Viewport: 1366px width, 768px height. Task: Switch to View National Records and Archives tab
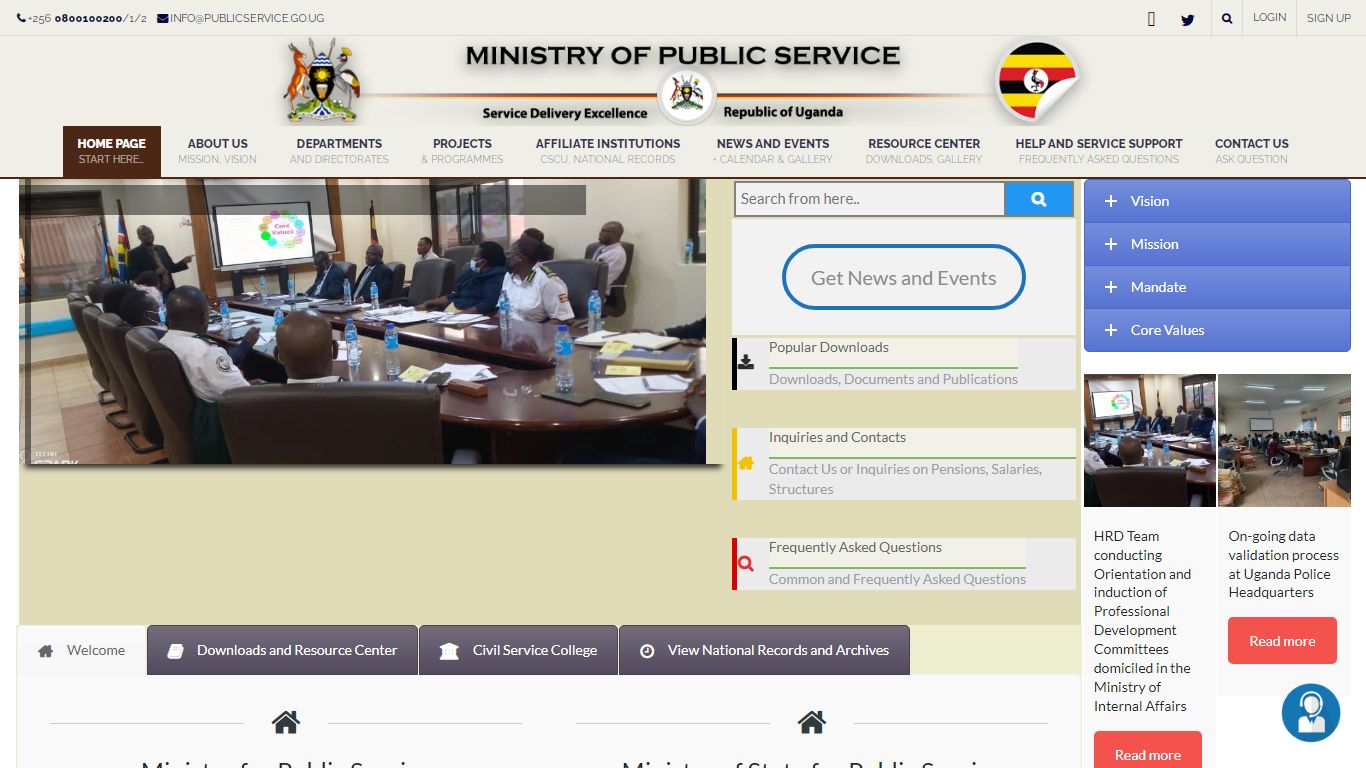(764, 650)
